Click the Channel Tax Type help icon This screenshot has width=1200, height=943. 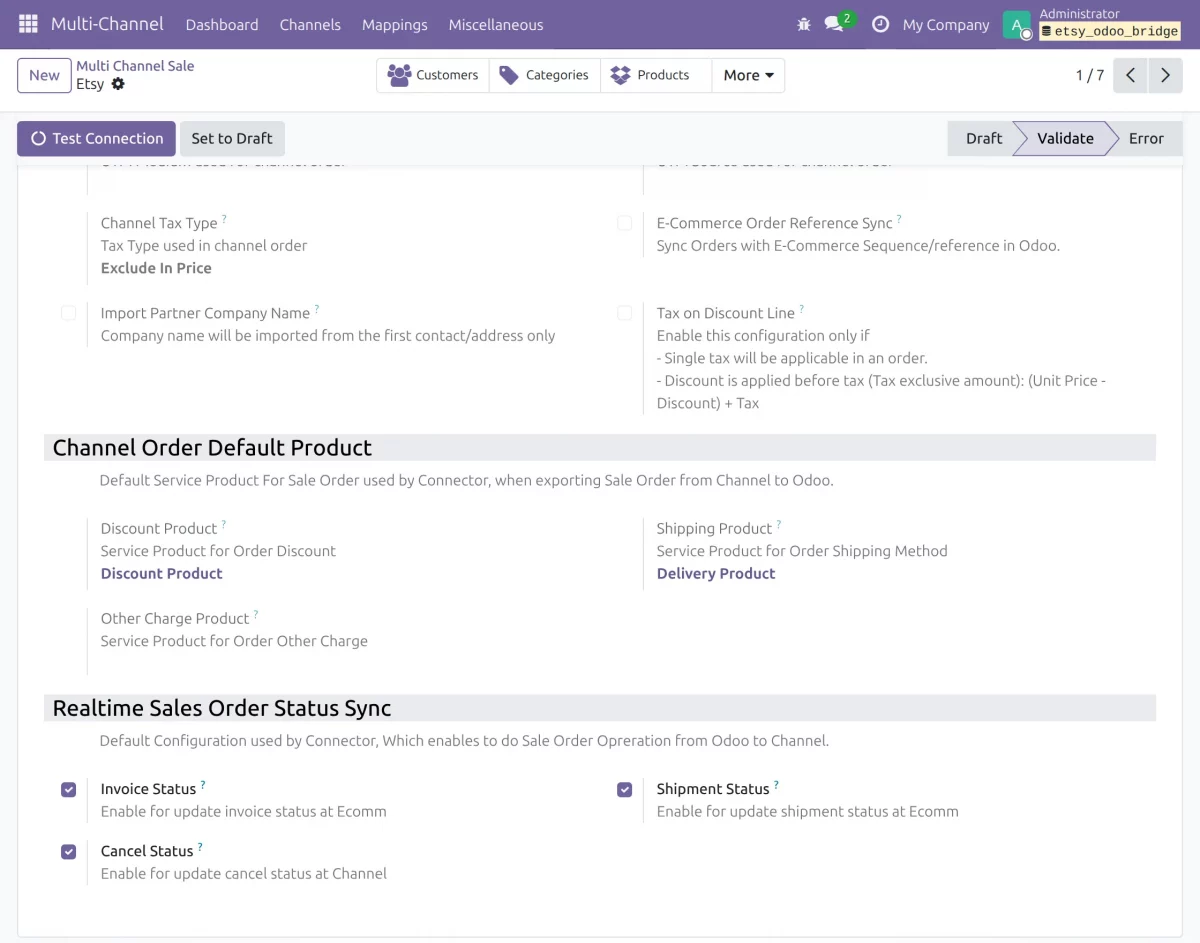224,219
